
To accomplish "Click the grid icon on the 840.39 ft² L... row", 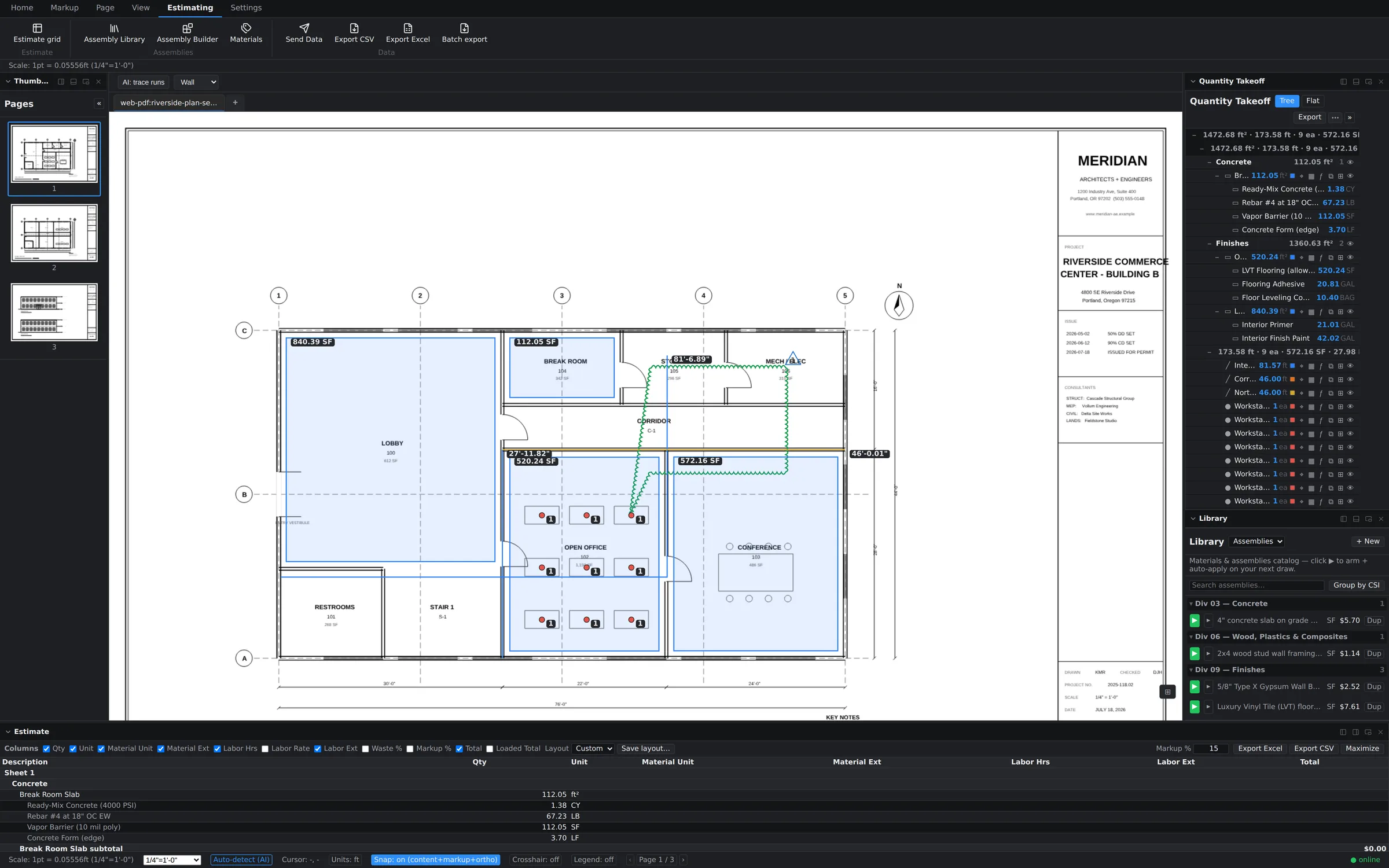I will pos(1340,312).
